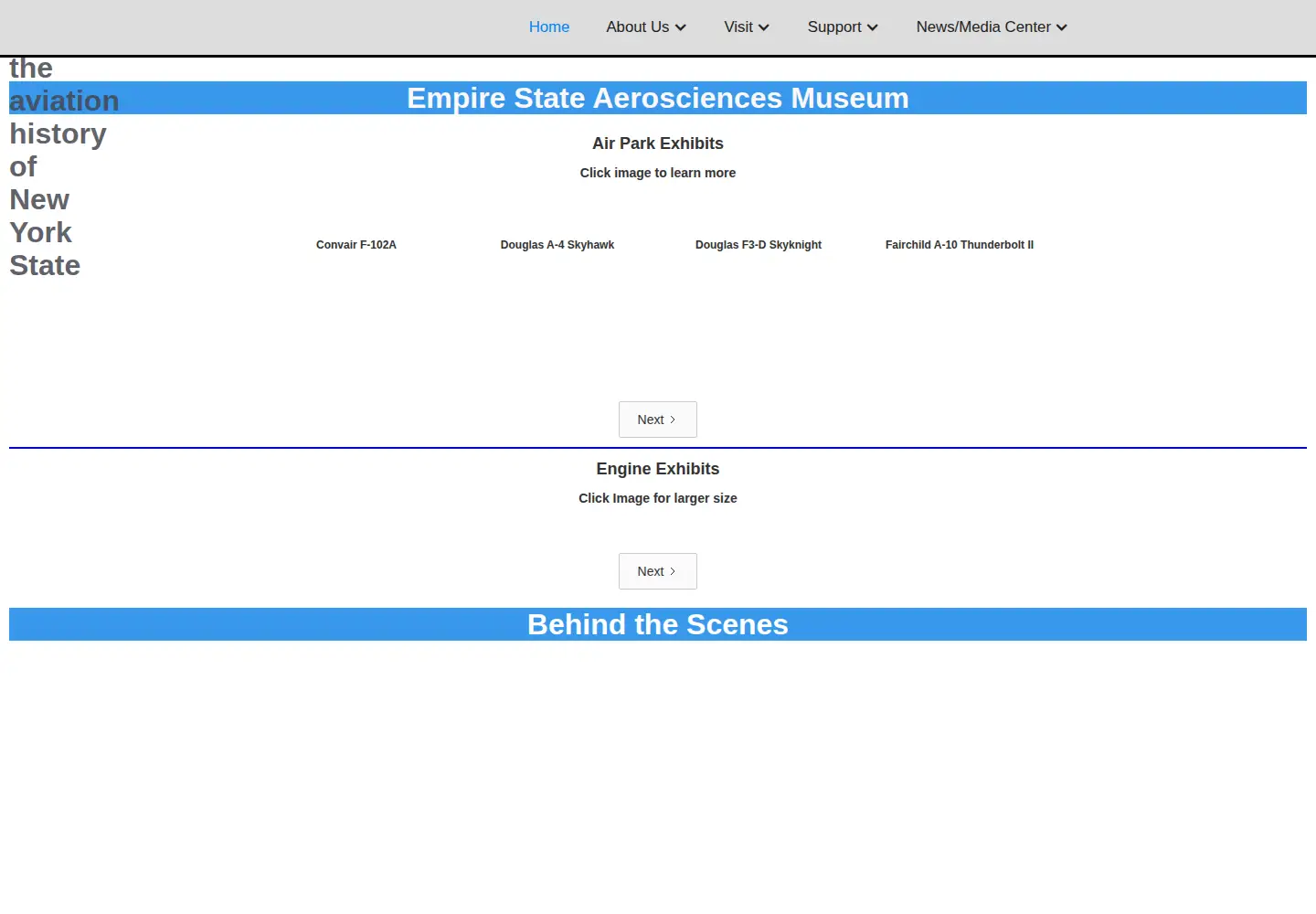Click the Air Park Exhibits heading
The height and width of the screenshot is (914, 1316).
tap(658, 143)
